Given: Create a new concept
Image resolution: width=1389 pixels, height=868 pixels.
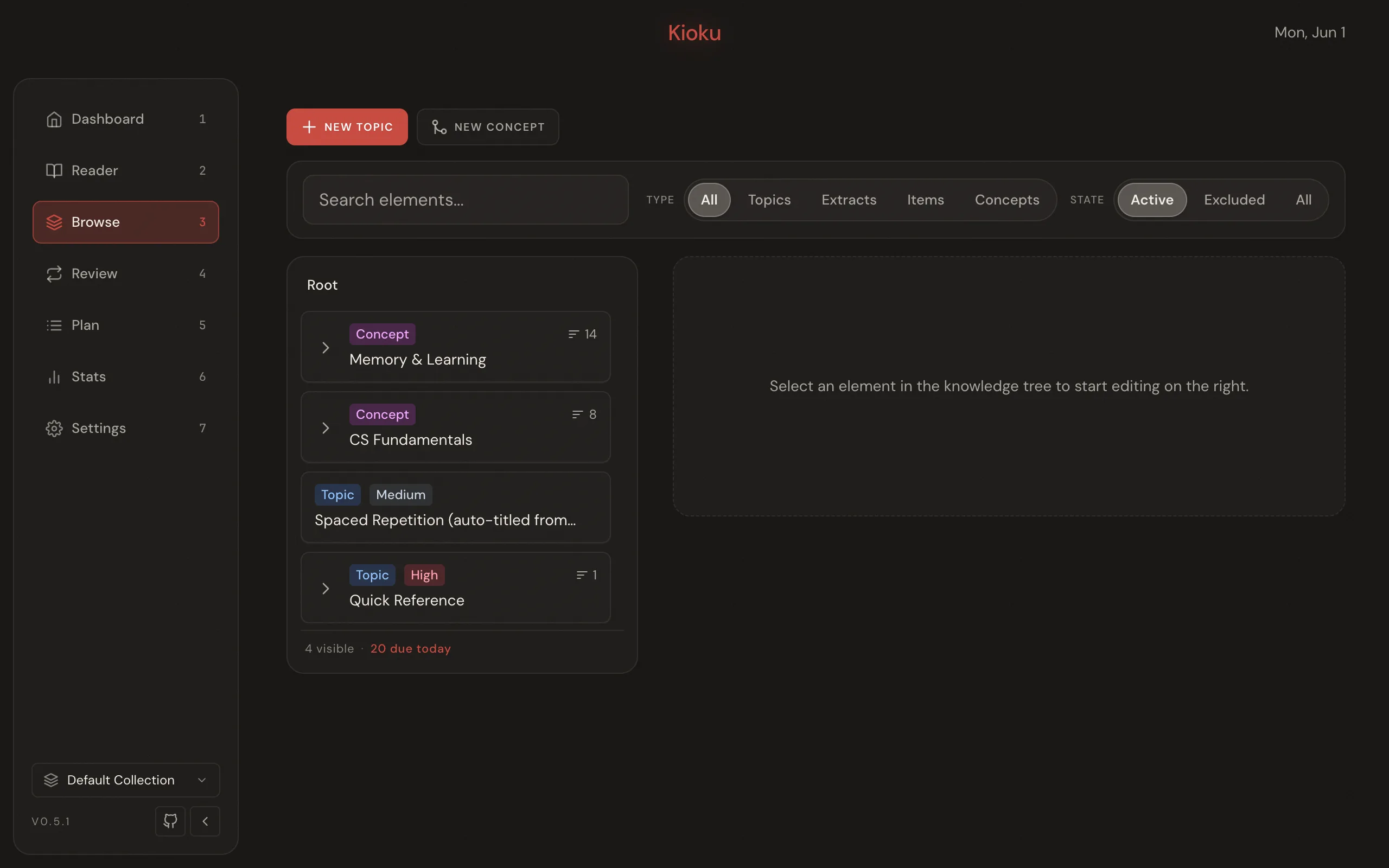Looking at the screenshot, I should click(x=488, y=127).
